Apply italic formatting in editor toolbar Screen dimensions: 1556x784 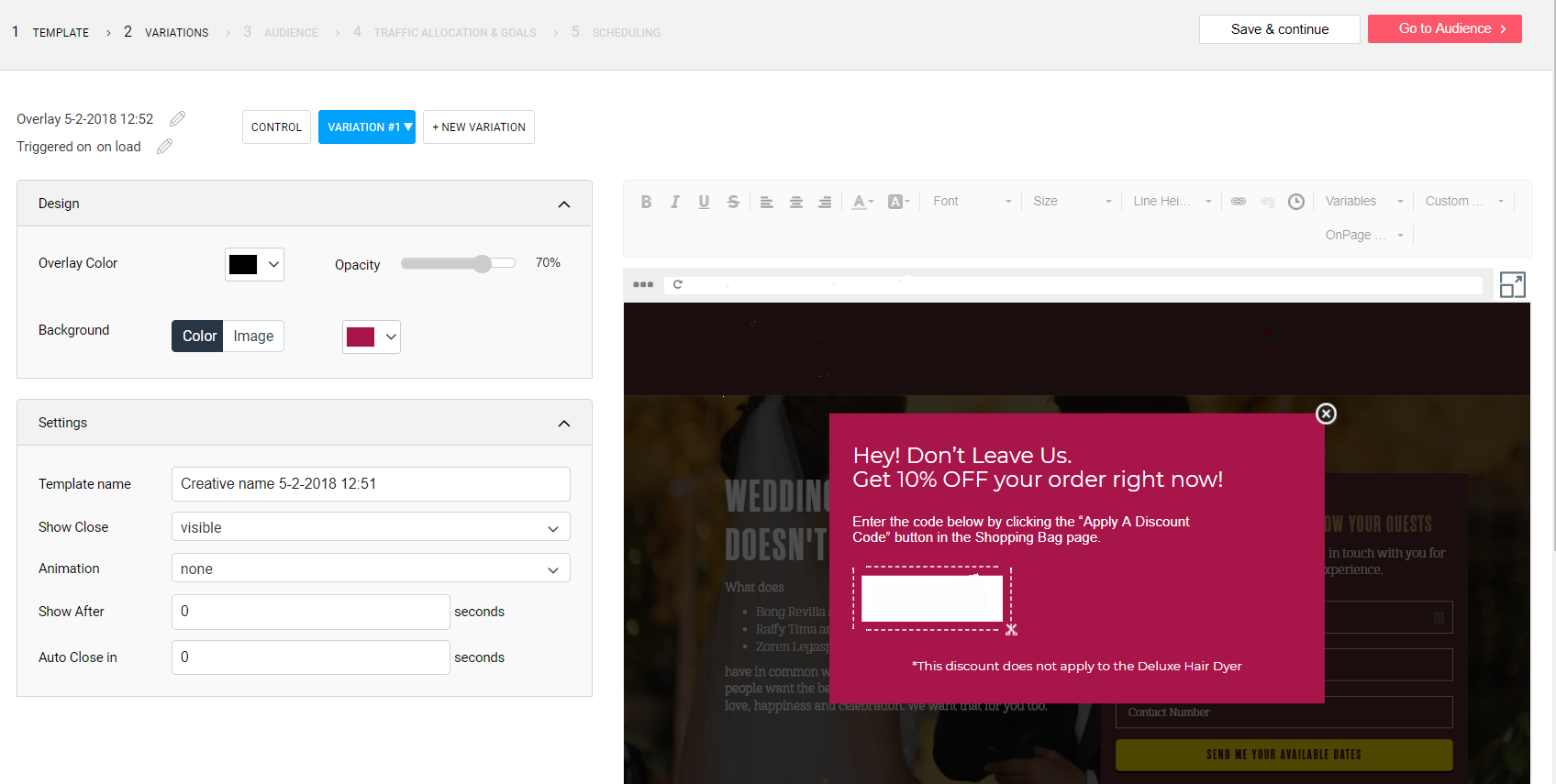(x=675, y=202)
